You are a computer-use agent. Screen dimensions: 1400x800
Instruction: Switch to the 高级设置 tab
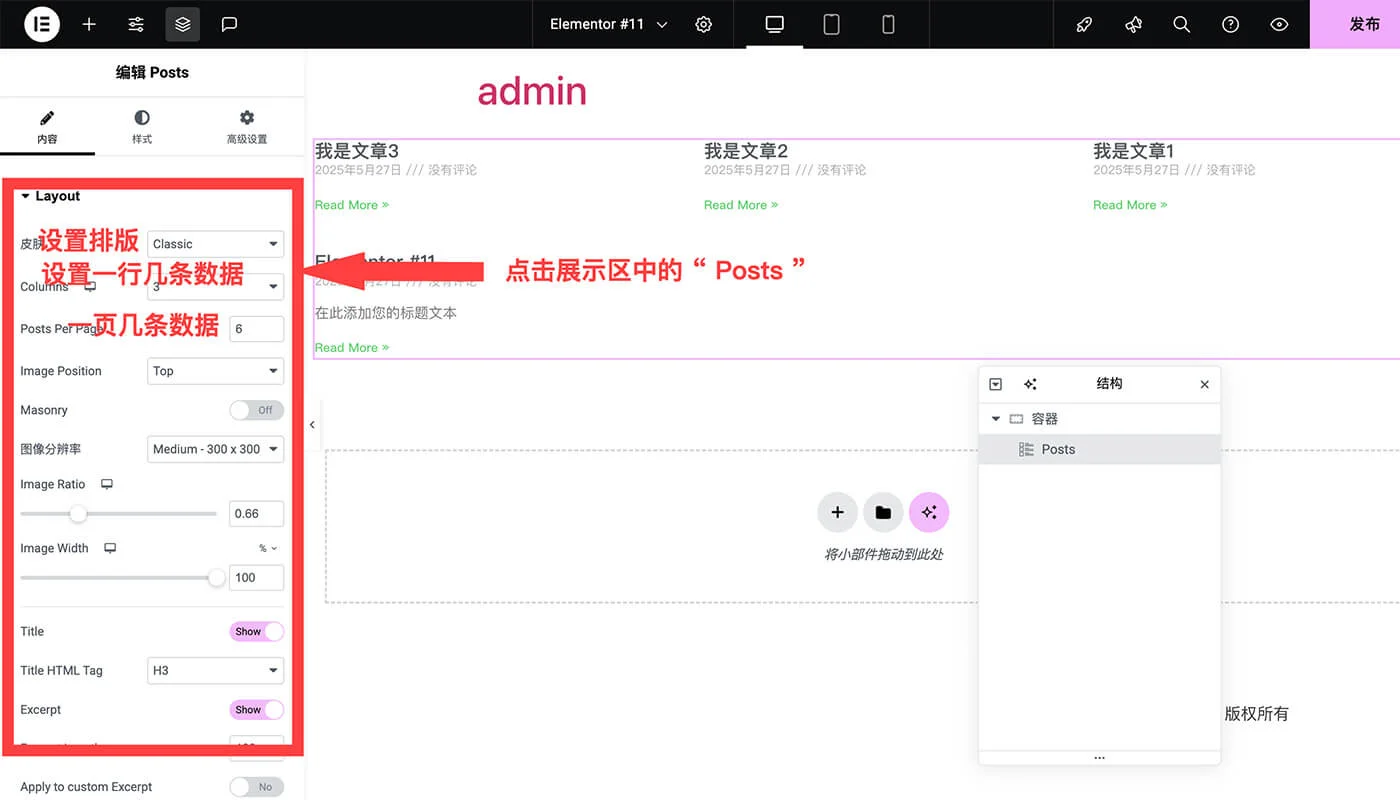pyautogui.click(x=247, y=127)
